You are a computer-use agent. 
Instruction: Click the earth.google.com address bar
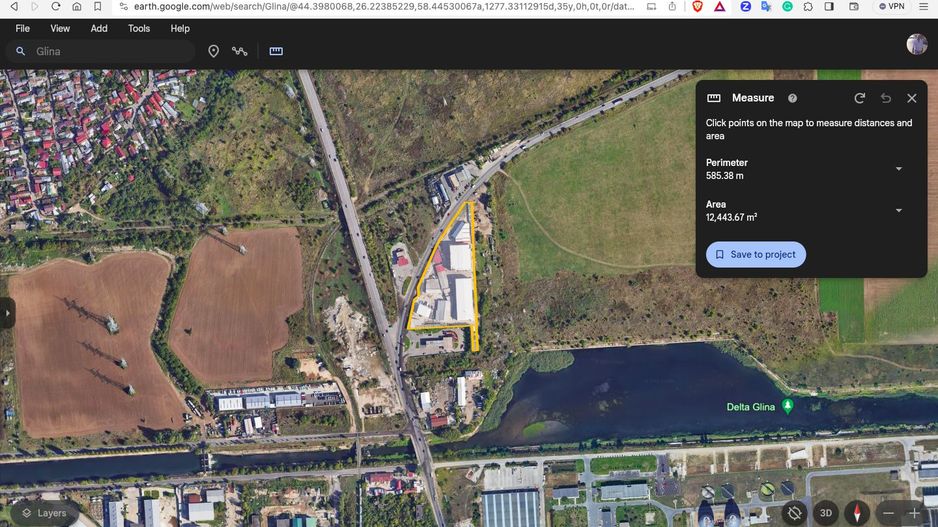(383, 7)
